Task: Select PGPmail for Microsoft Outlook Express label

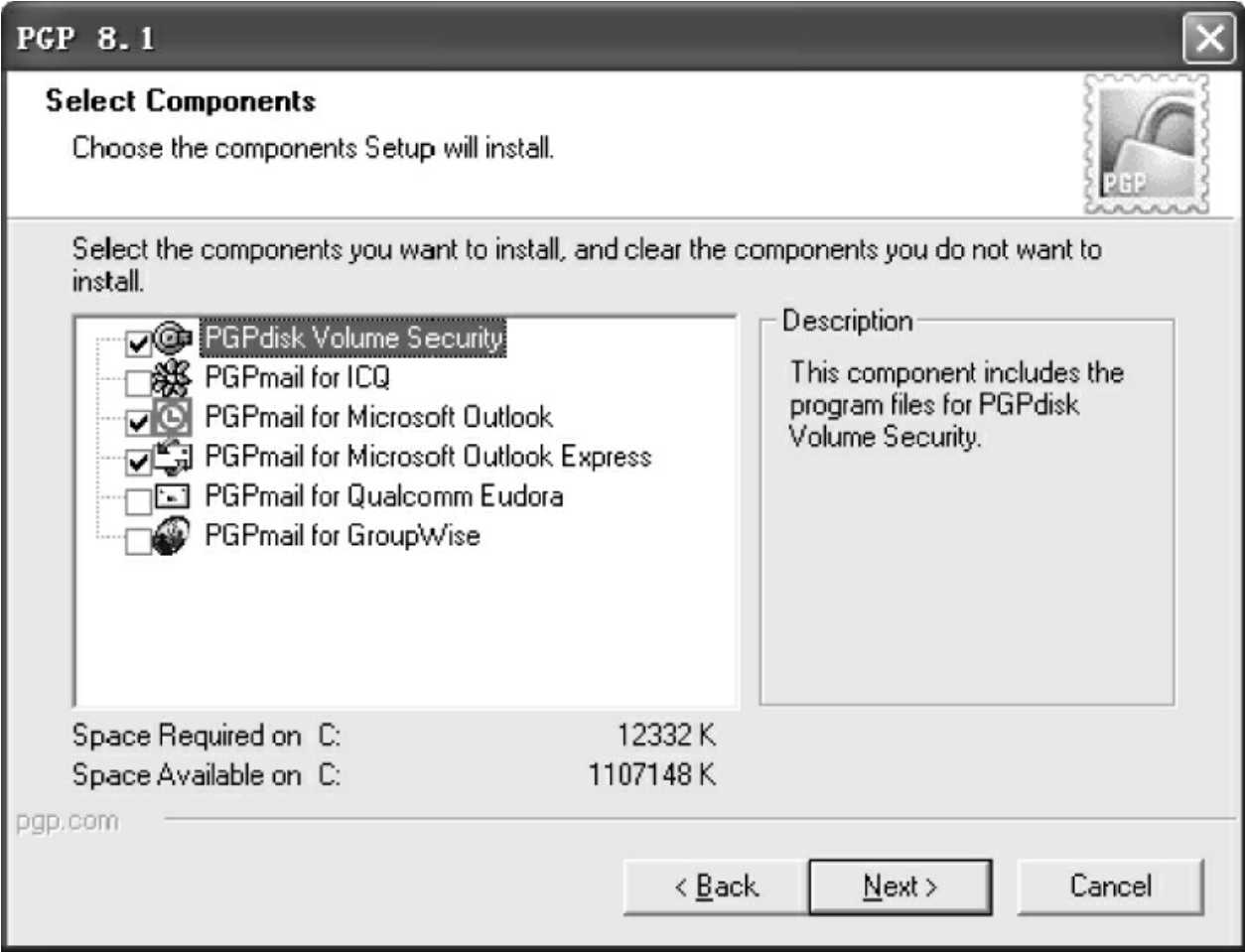Action: tap(428, 457)
